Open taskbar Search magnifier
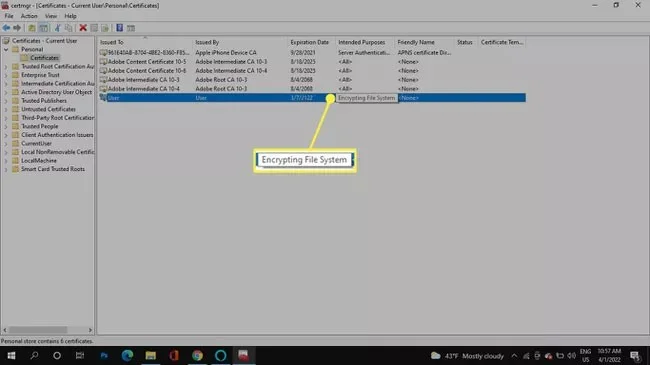650x365 pixels. pos(34,356)
